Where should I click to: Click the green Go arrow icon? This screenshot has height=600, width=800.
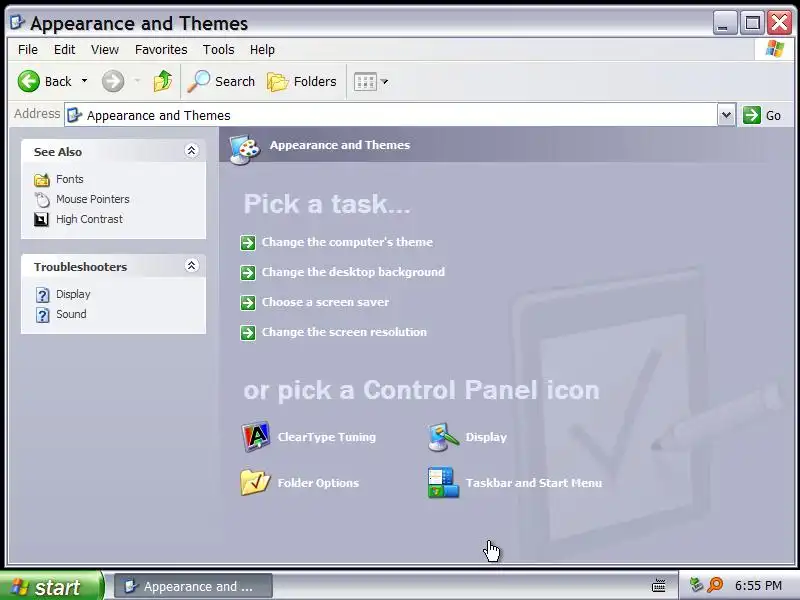click(752, 115)
